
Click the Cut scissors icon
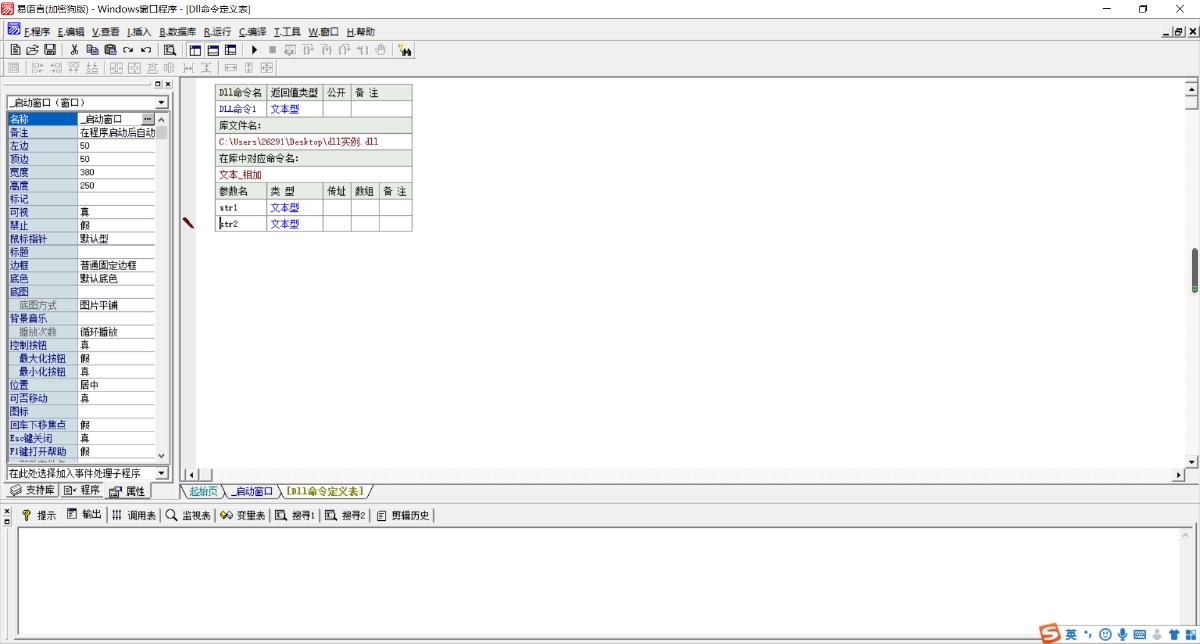click(74, 49)
